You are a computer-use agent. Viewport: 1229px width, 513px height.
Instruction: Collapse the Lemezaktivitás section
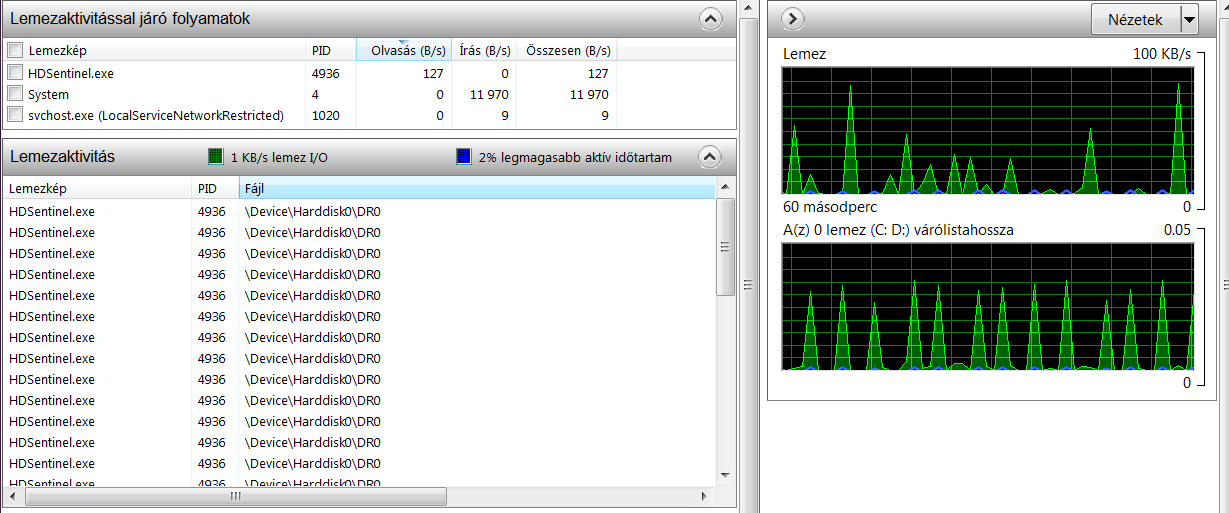click(709, 157)
